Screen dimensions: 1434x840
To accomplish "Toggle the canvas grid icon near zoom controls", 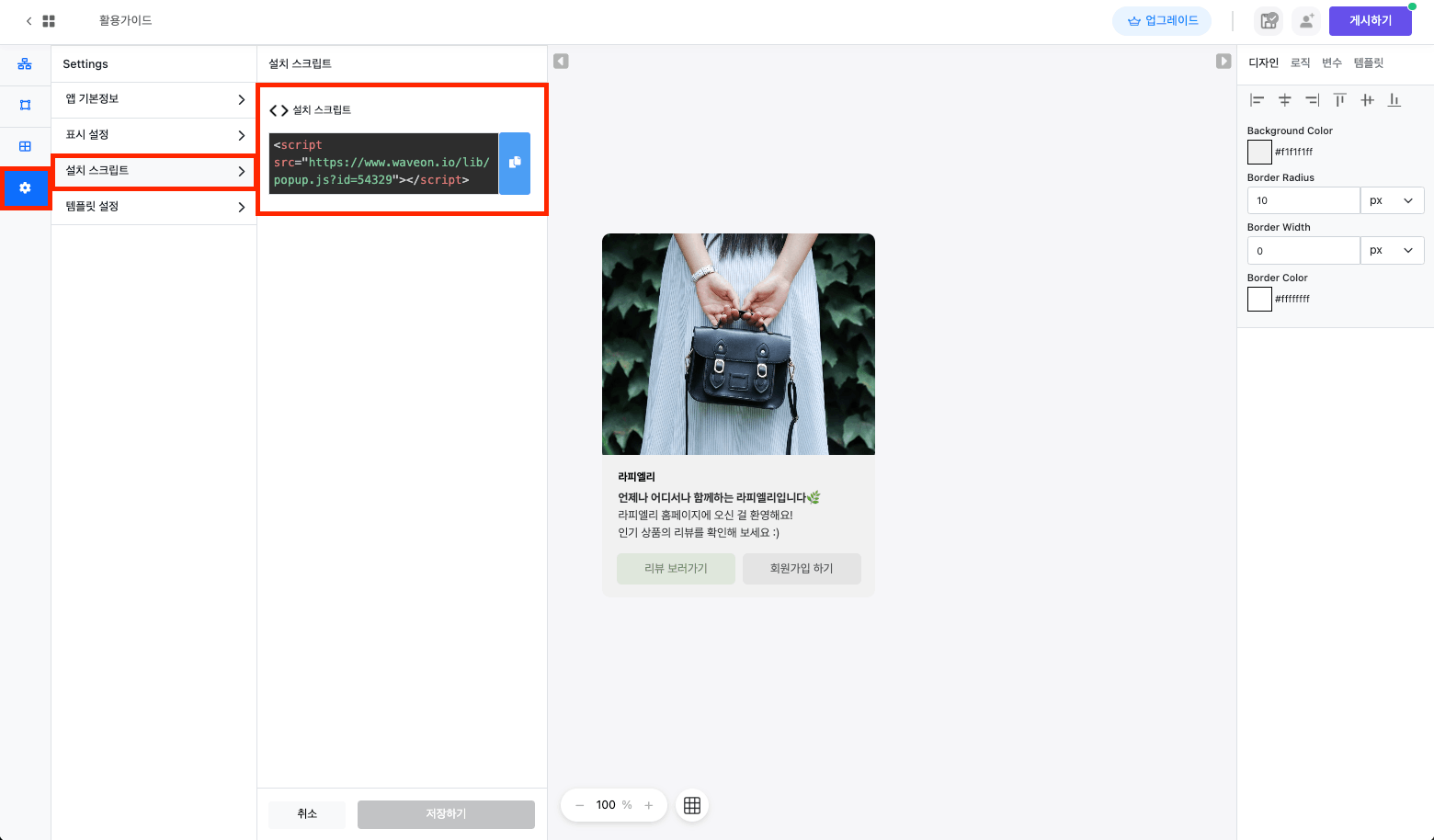I will [691, 805].
